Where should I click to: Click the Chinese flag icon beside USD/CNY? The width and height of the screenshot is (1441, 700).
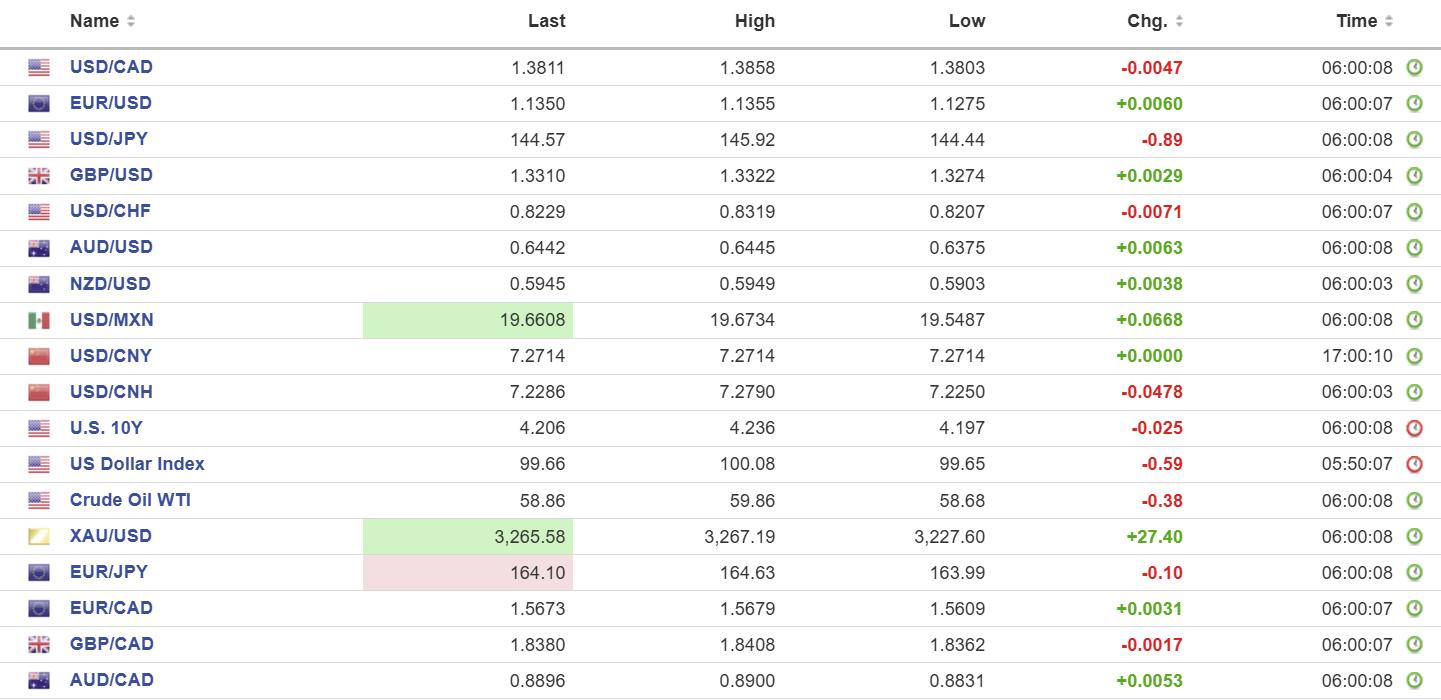pyautogui.click(x=39, y=357)
